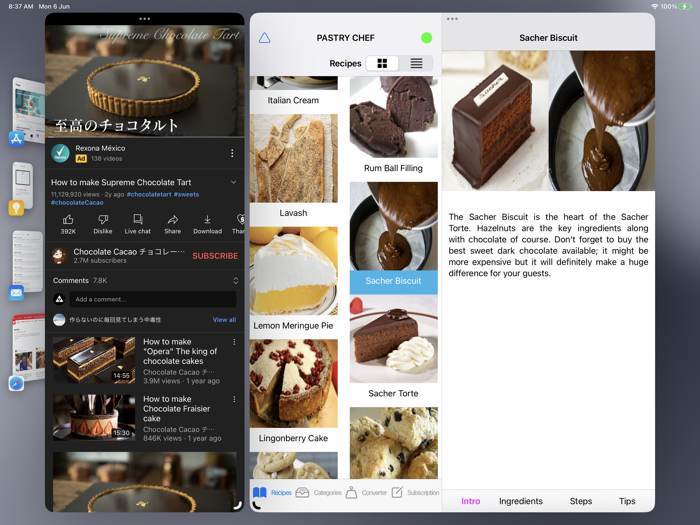Select the Italian Cream recipe

pyautogui.click(x=293, y=91)
